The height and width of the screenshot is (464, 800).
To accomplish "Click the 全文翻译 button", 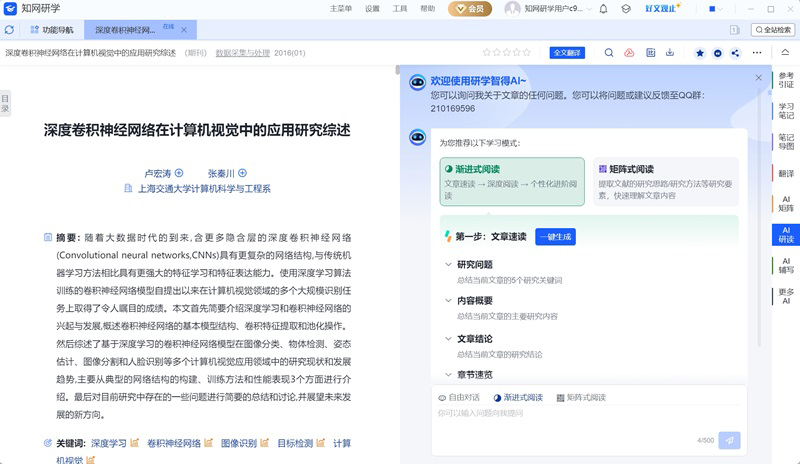I will pyautogui.click(x=567, y=53).
